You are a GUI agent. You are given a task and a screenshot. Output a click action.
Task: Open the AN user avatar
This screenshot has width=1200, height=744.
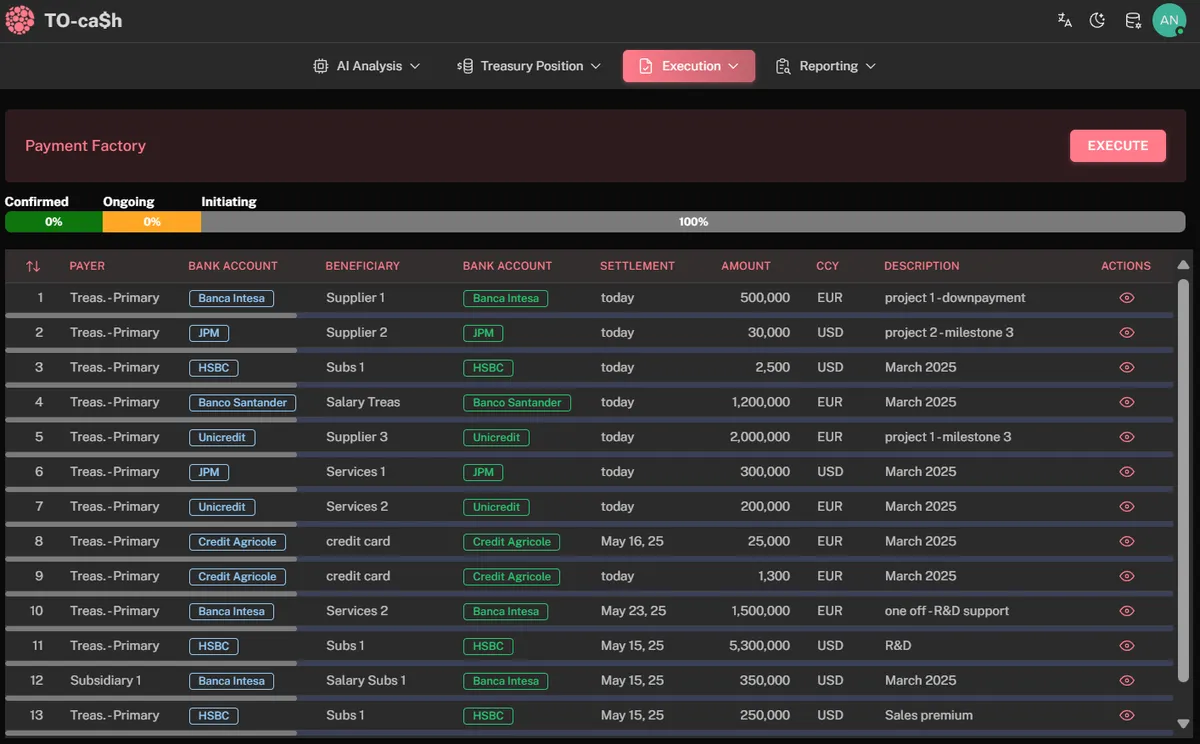pos(1169,20)
